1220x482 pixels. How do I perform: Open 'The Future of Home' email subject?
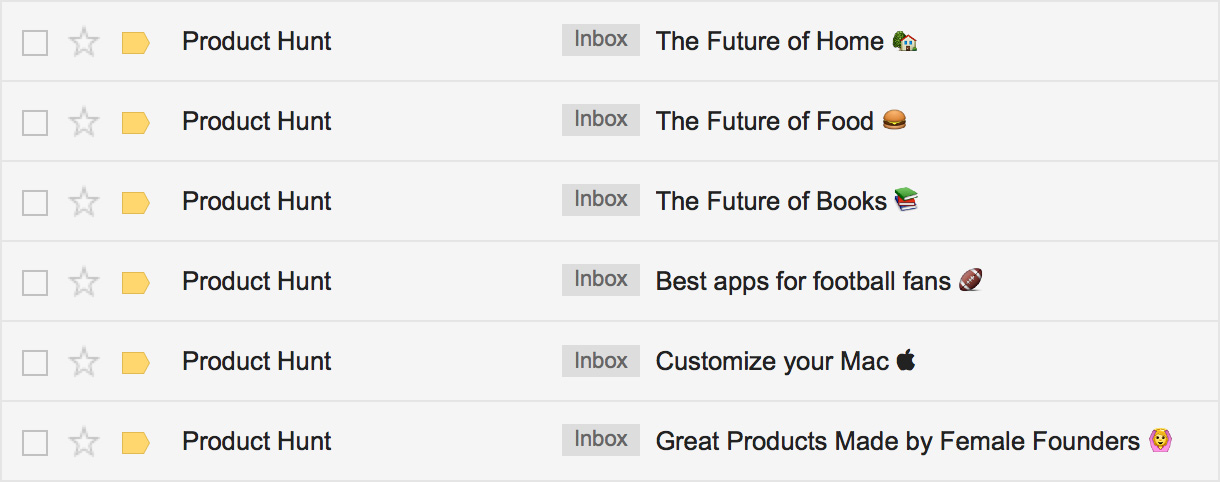point(769,41)
